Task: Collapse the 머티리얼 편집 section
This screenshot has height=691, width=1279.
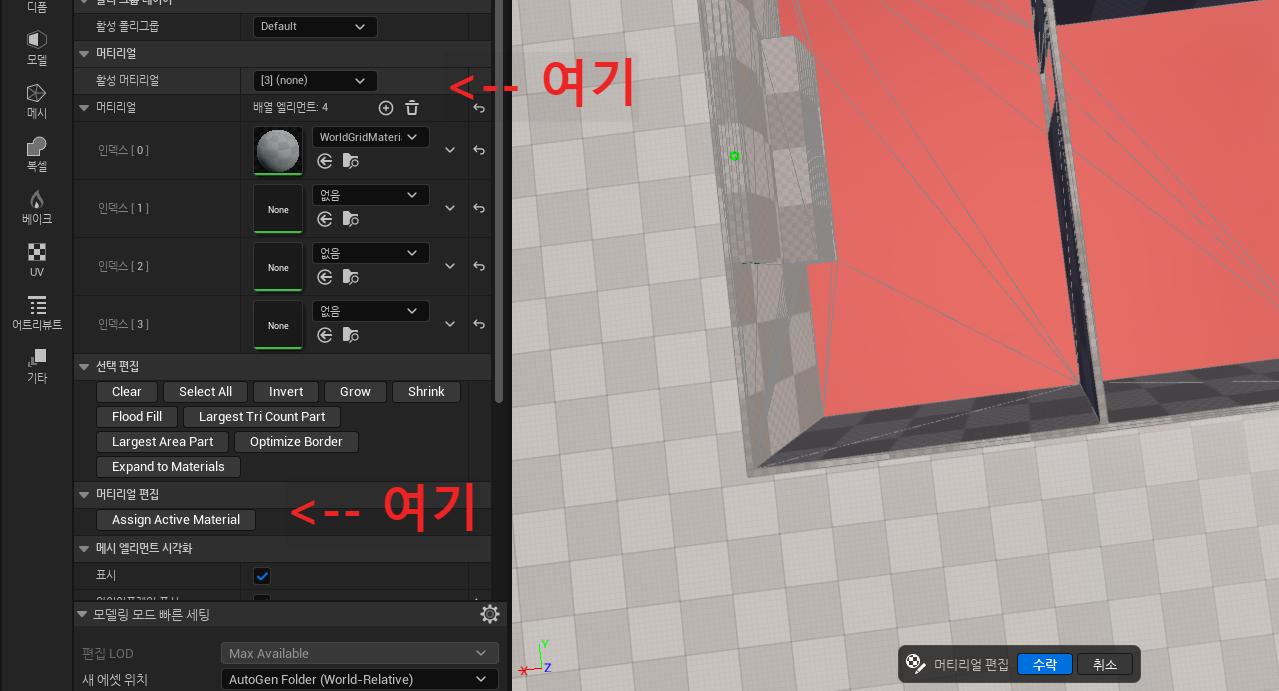Action: [x=84, y=495]
